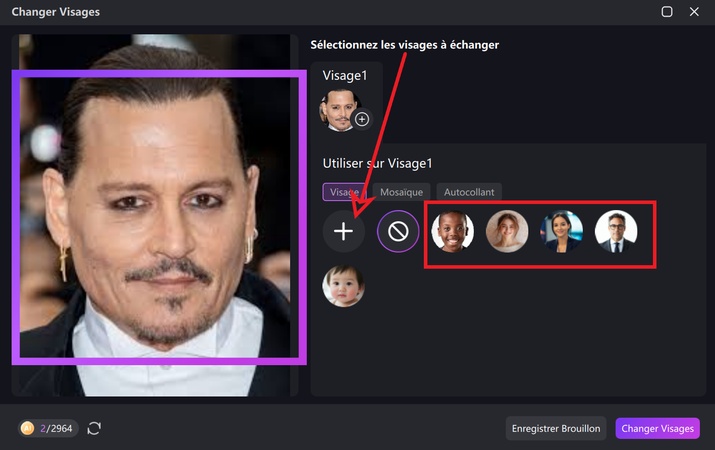This screenshot has width=715, height=450.
Task: Maximize the Changer Visages window
Action: [667, 12]
